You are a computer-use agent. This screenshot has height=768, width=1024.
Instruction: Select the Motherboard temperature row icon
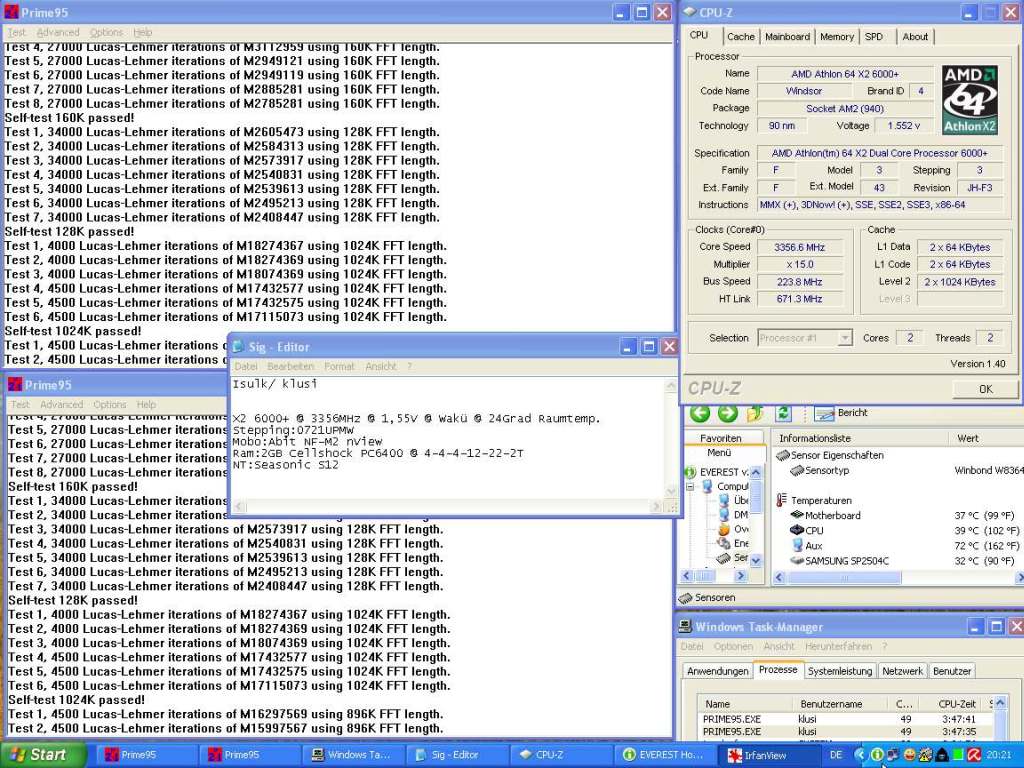click(797, 515)
